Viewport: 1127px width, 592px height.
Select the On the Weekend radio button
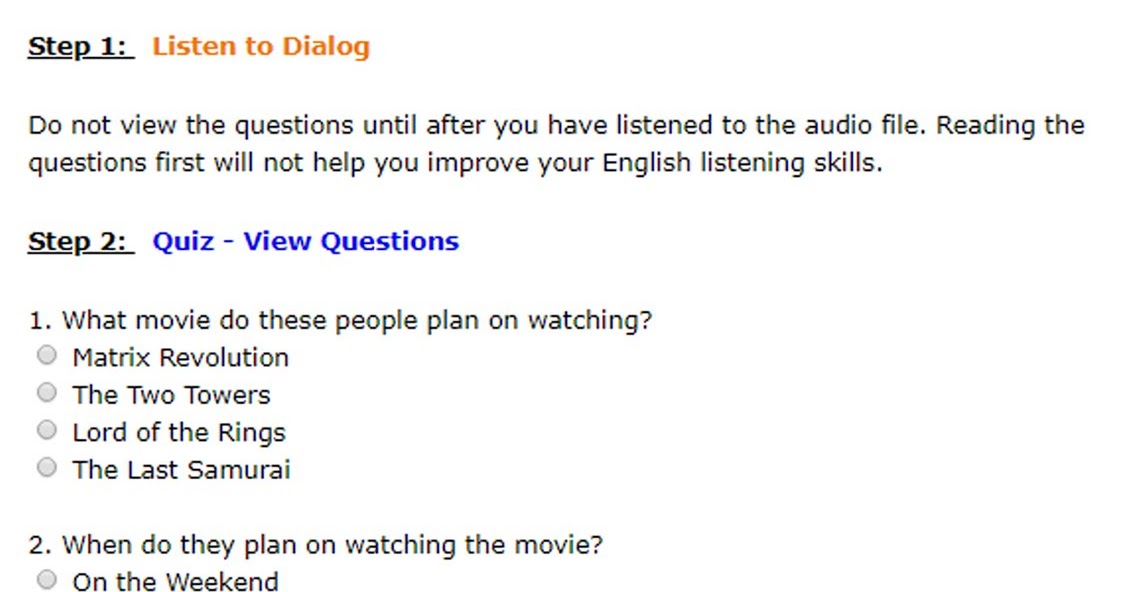(x=46, y=578)
